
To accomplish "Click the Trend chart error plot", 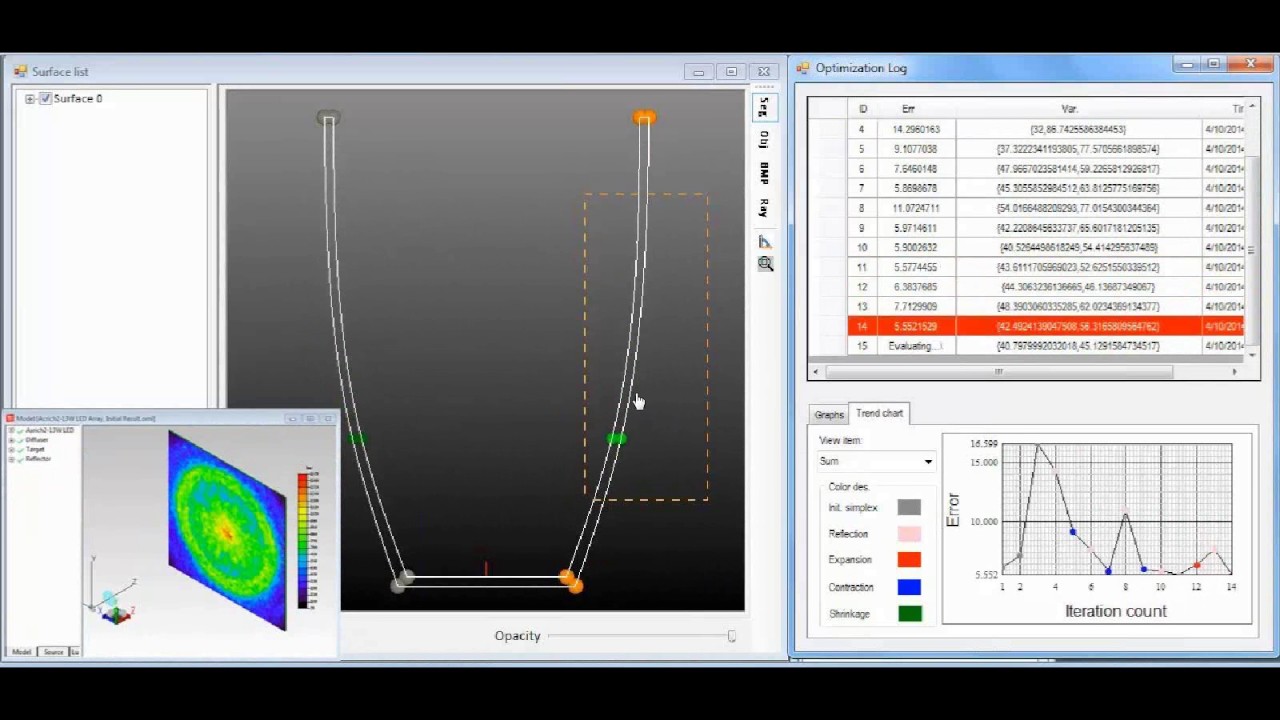I will pyautogui.click(x=1097, y=530).
